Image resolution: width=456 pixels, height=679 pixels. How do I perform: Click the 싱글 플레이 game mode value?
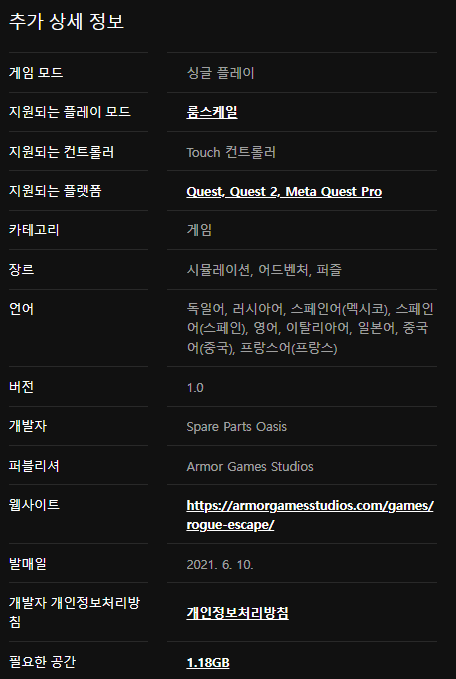(x=220, y=73)
